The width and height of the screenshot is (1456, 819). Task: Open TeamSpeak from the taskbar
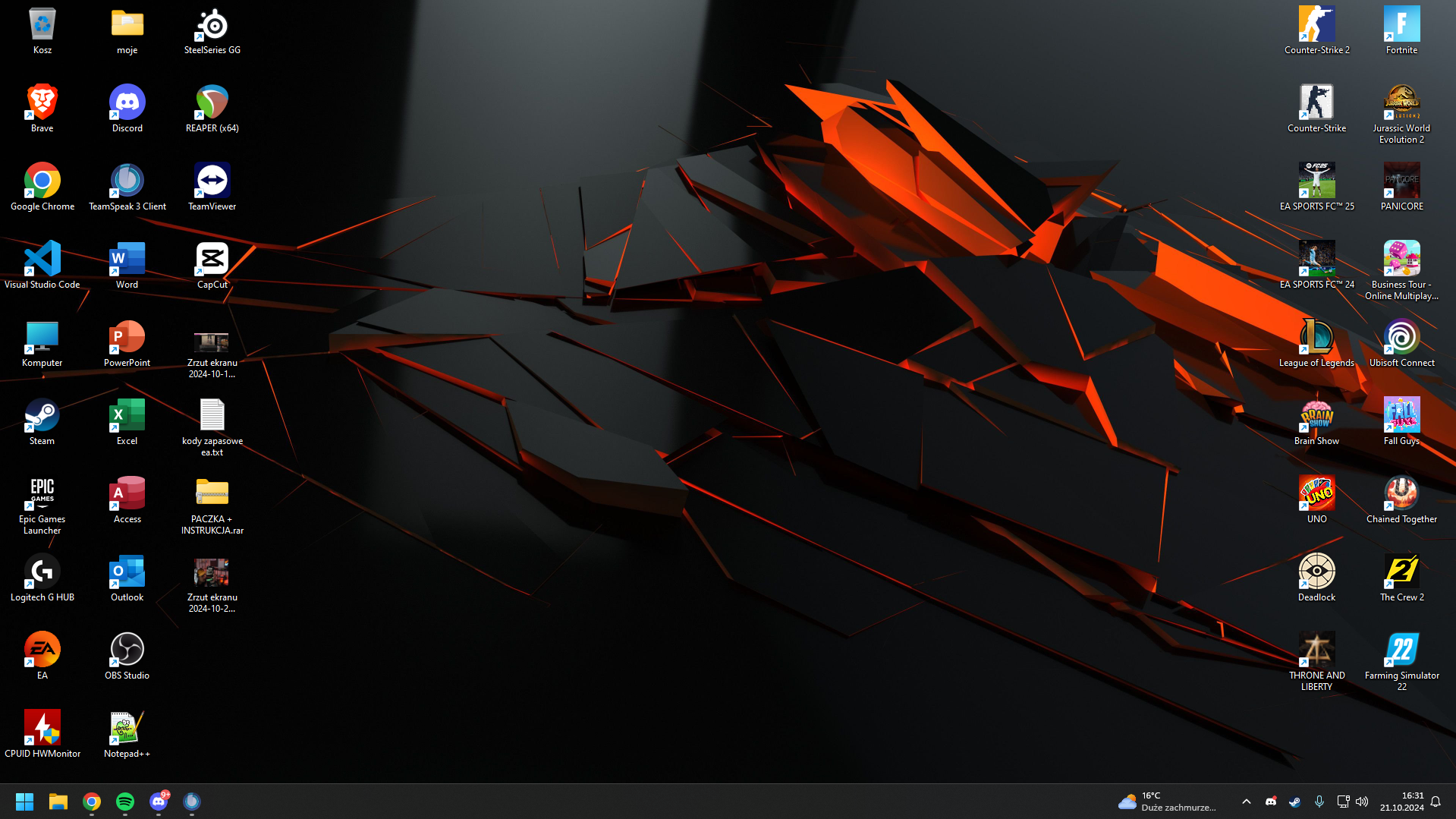click(192, 802)
